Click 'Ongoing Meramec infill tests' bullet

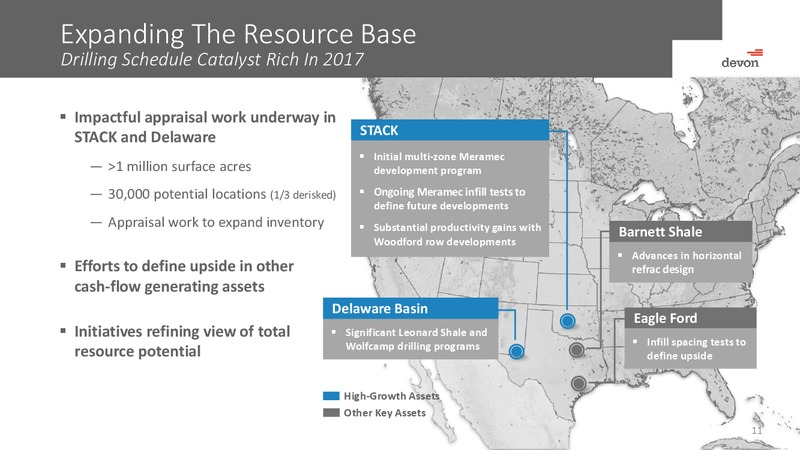click(449, 199)
